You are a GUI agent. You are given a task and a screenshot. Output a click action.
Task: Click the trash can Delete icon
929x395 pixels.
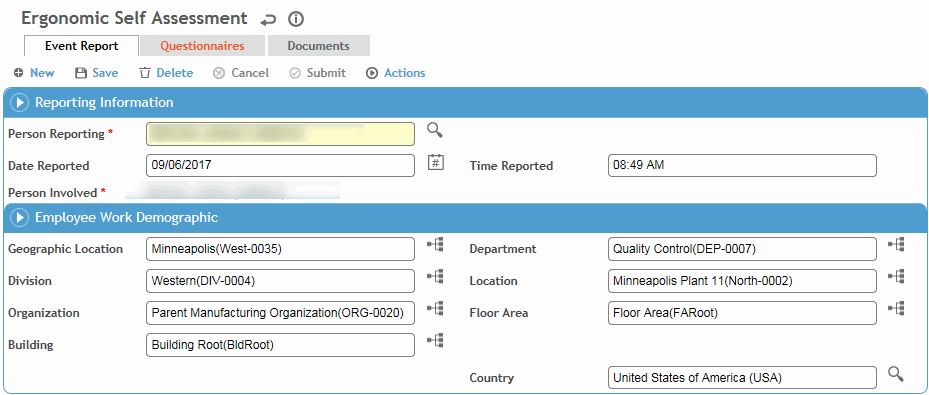[x=145, y=73]
